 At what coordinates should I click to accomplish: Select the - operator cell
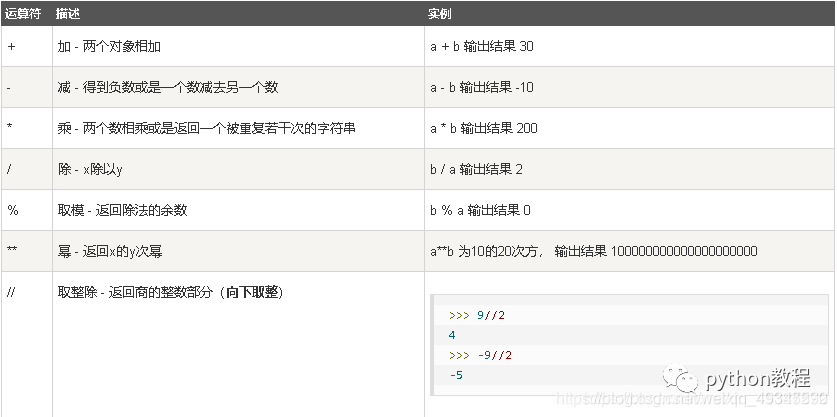point(26,88)
